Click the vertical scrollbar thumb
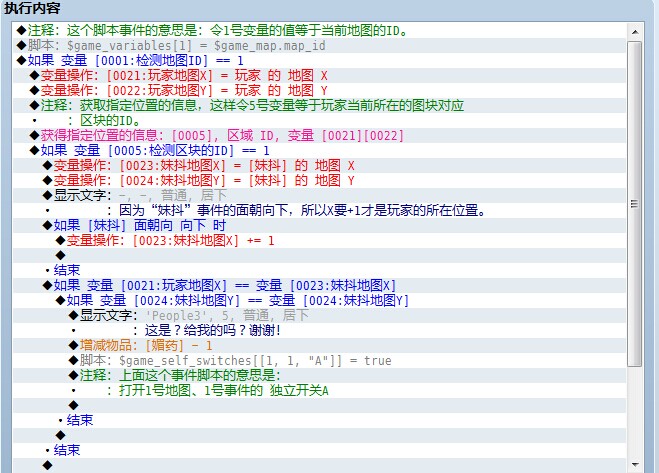Image resolution: width=659 pixels, height=473 pixels. (x=635, y=204)
